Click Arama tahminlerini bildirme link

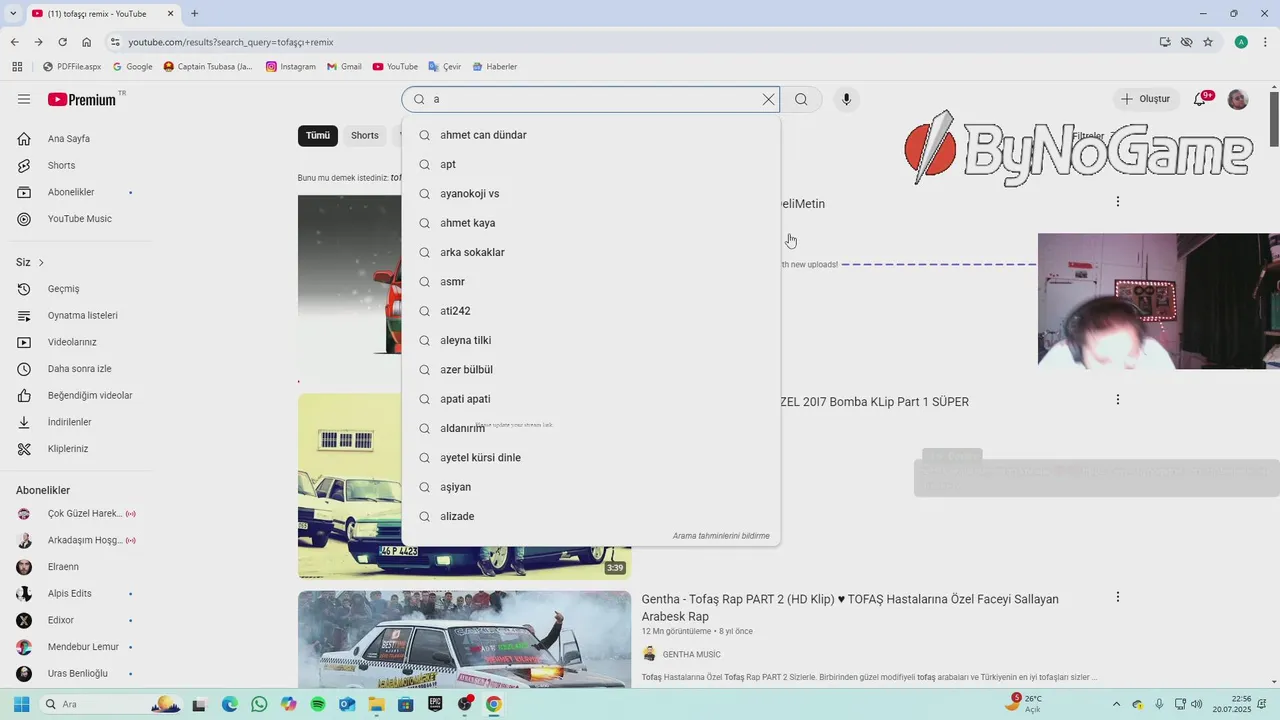pyautogui.click(x=721, y=536)
